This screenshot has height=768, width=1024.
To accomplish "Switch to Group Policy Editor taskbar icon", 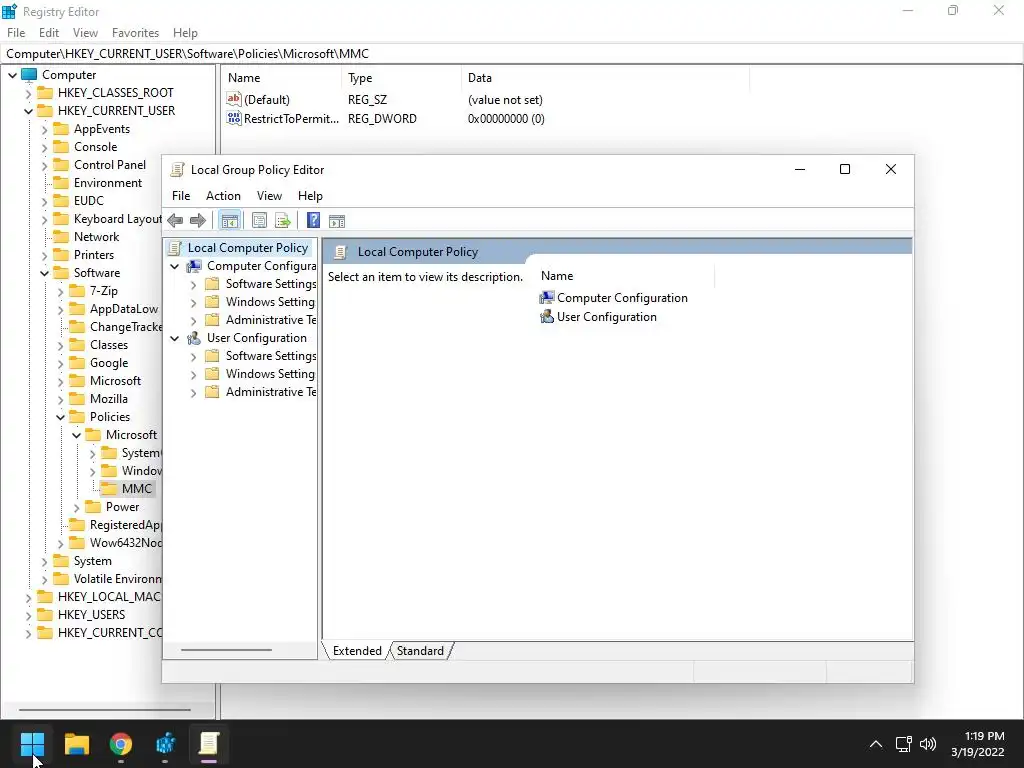I will coord(209,743).
